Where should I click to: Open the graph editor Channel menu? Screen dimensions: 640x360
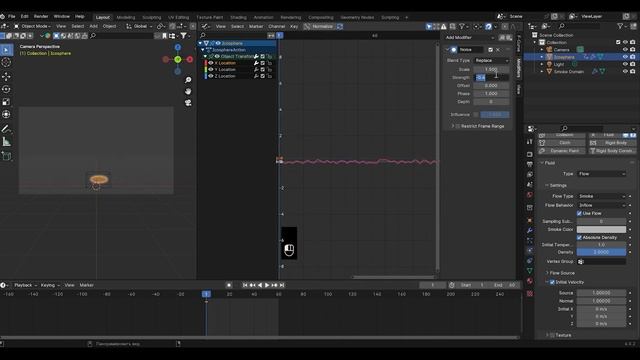pyautogui.click(x=276, y=27)
